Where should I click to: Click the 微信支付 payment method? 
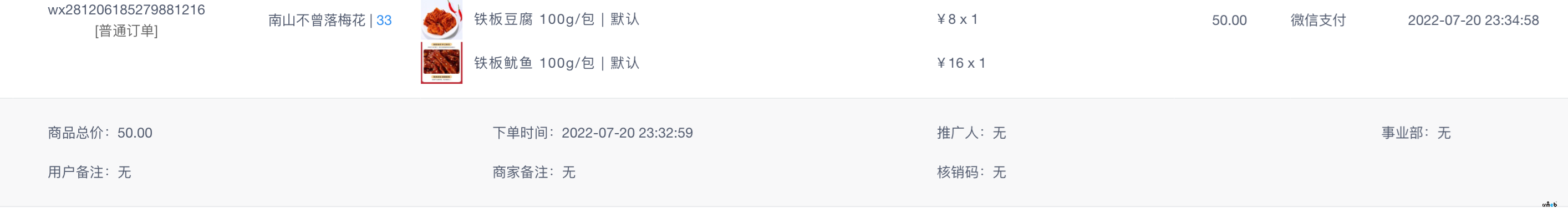click(x=1318, y=20)
